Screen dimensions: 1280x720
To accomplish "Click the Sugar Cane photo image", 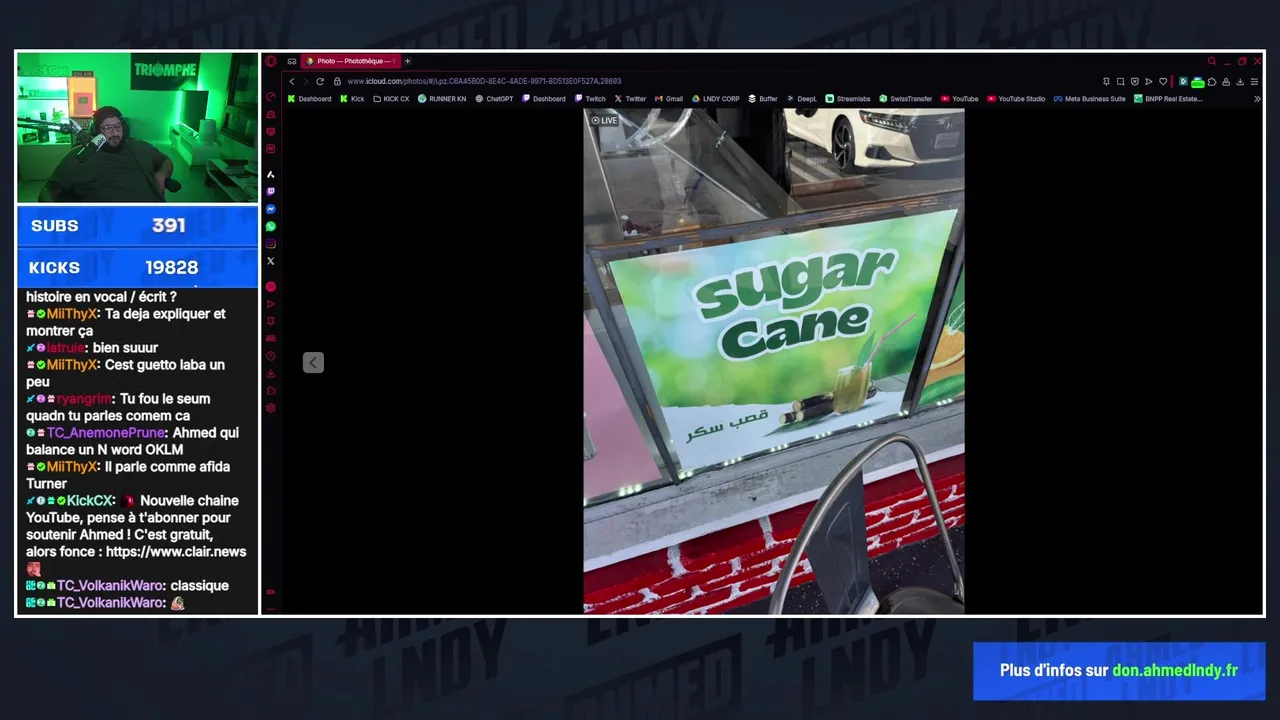I will click(x=774, y=361).
